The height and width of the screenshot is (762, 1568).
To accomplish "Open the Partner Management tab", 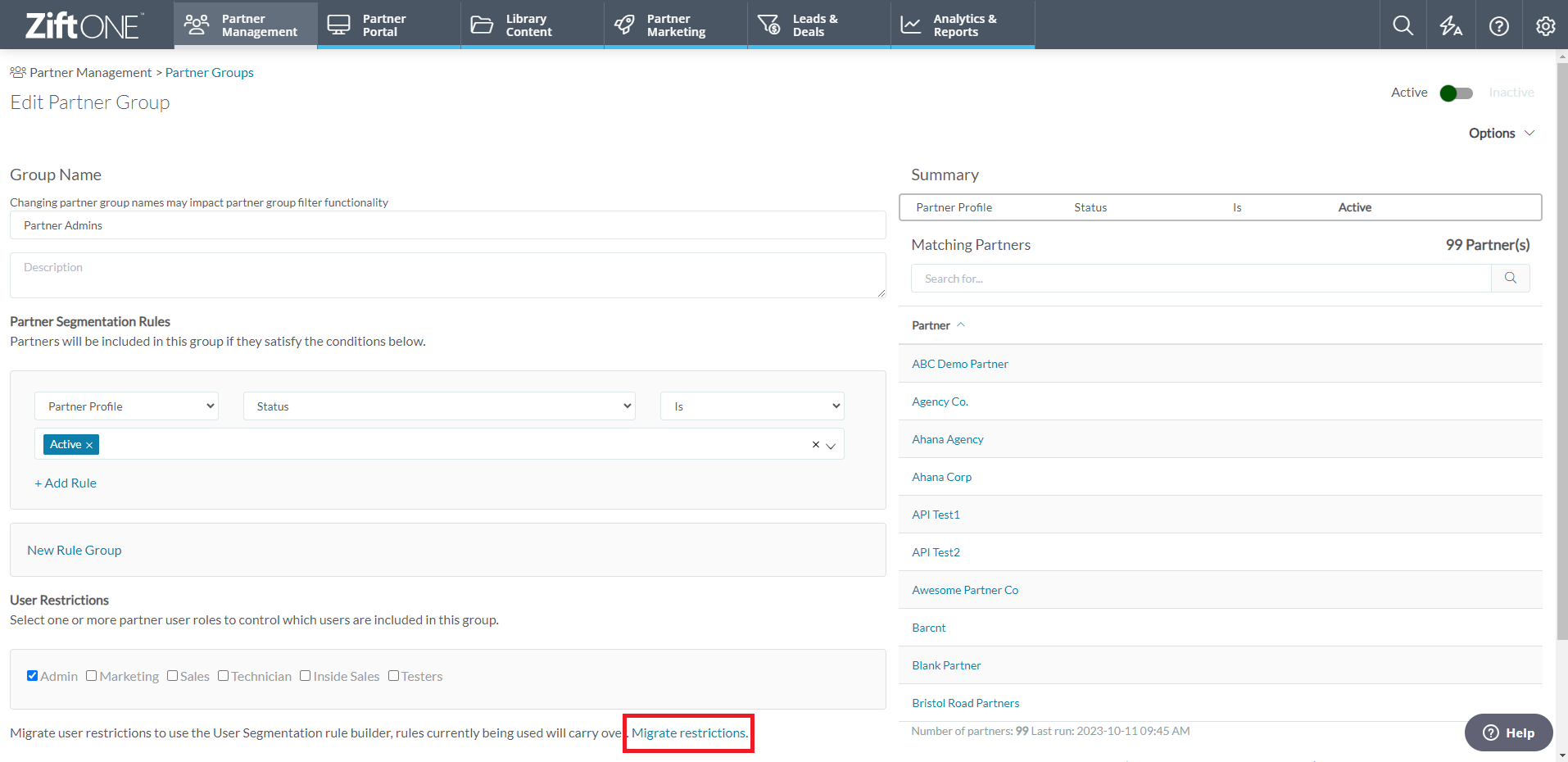I will coord(245,25).
